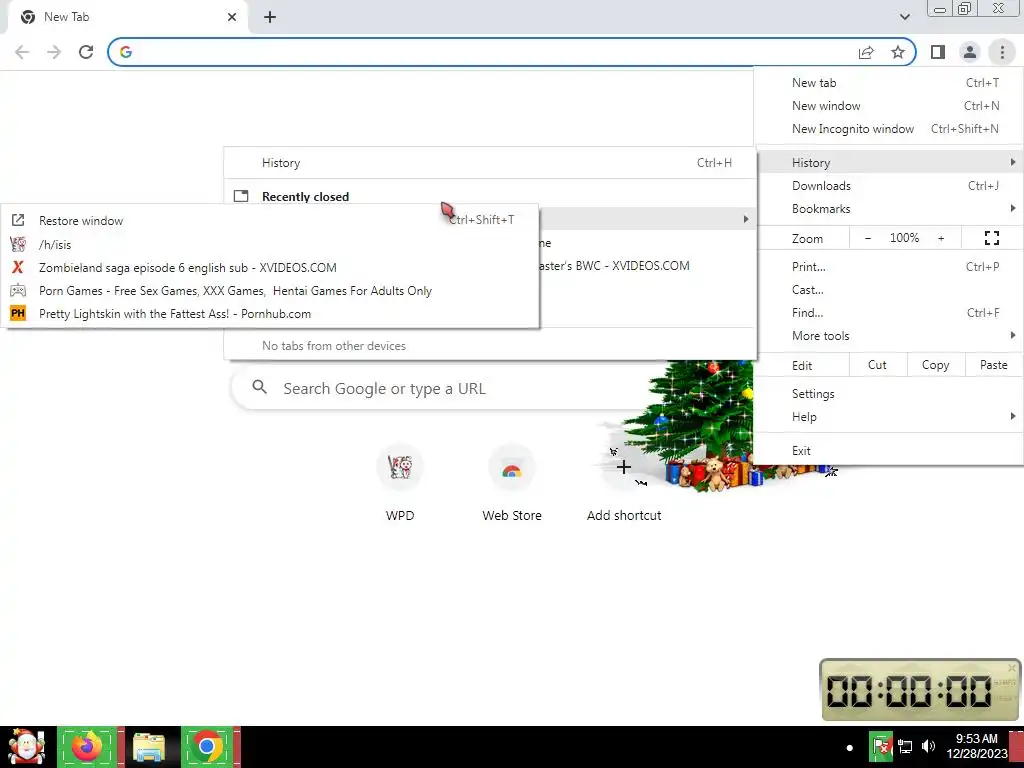Expand the More tools submenu arrow

click(1012, 335)
